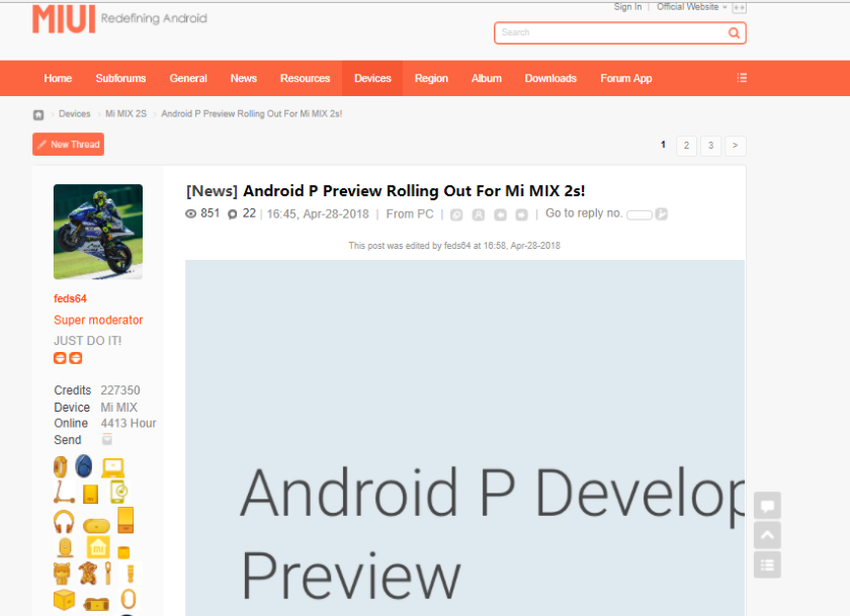Open the Sign In link
This screenshot has width=850, height=616.
click(x=627, y=7)
